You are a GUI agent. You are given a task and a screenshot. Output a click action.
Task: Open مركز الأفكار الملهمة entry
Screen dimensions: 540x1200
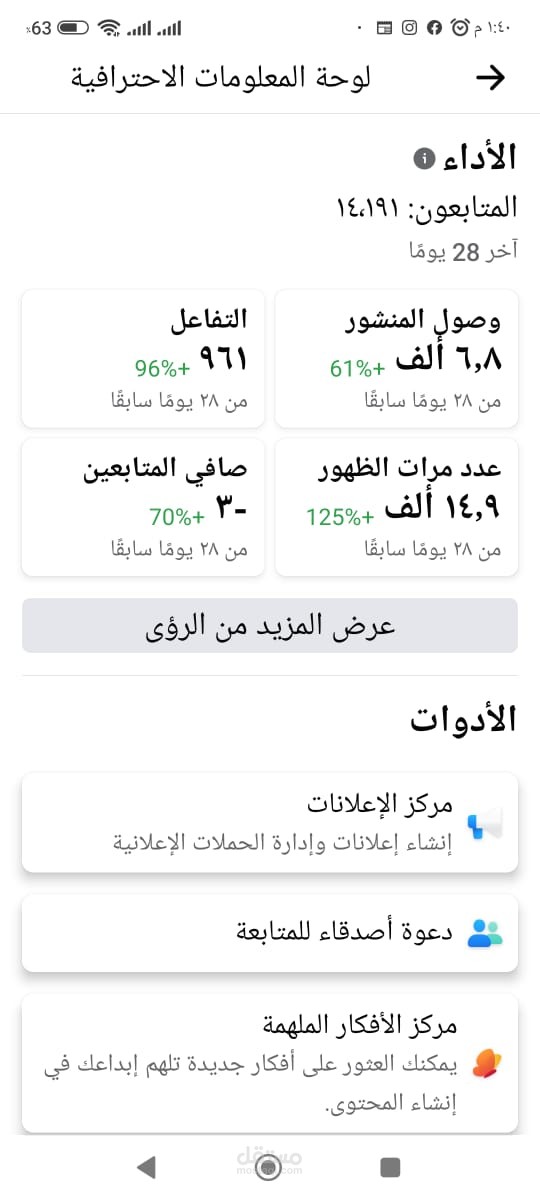pos(270,1062)
